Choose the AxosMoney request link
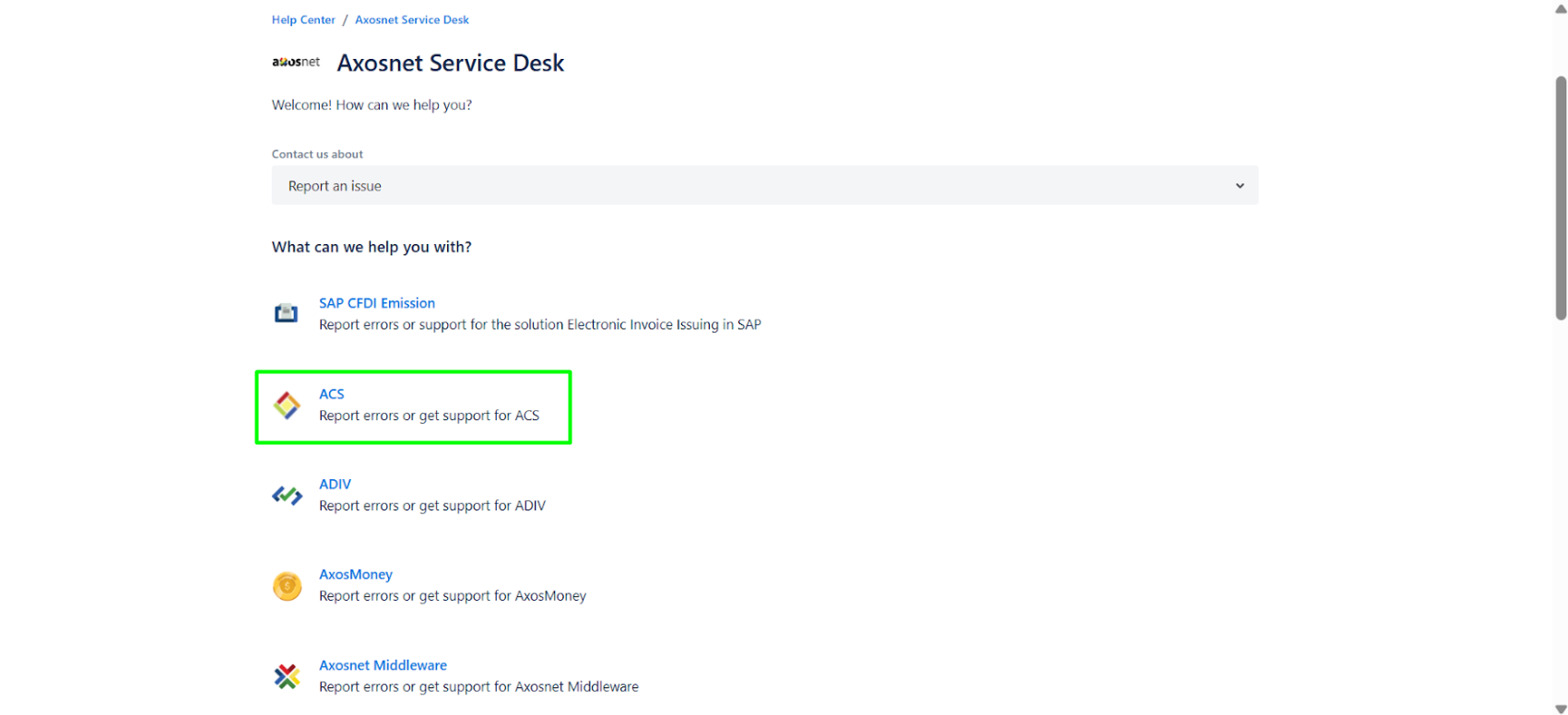1568x715 pixels. [355, 574]
